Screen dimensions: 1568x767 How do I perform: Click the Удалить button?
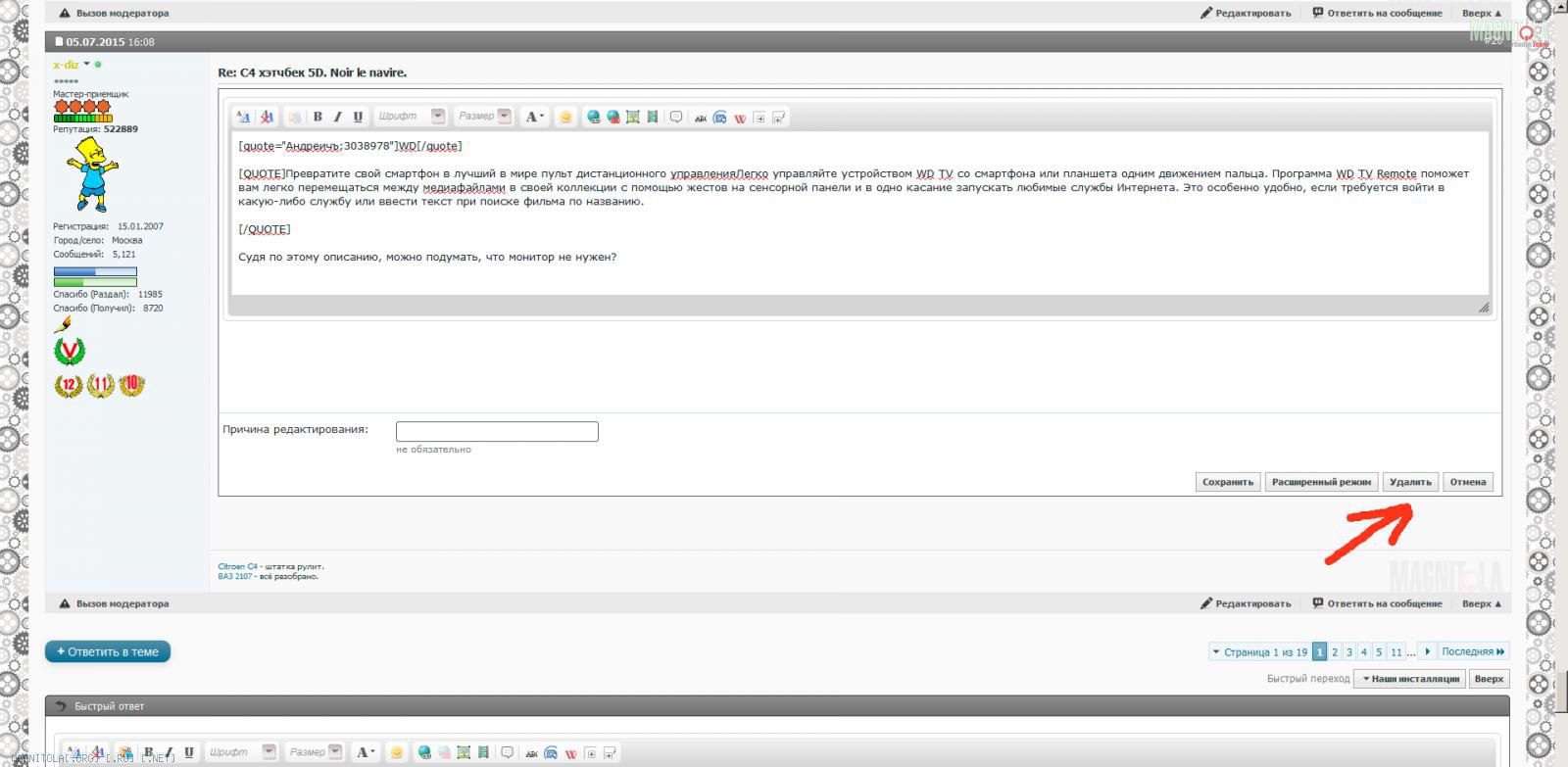tap(1410, 482)
